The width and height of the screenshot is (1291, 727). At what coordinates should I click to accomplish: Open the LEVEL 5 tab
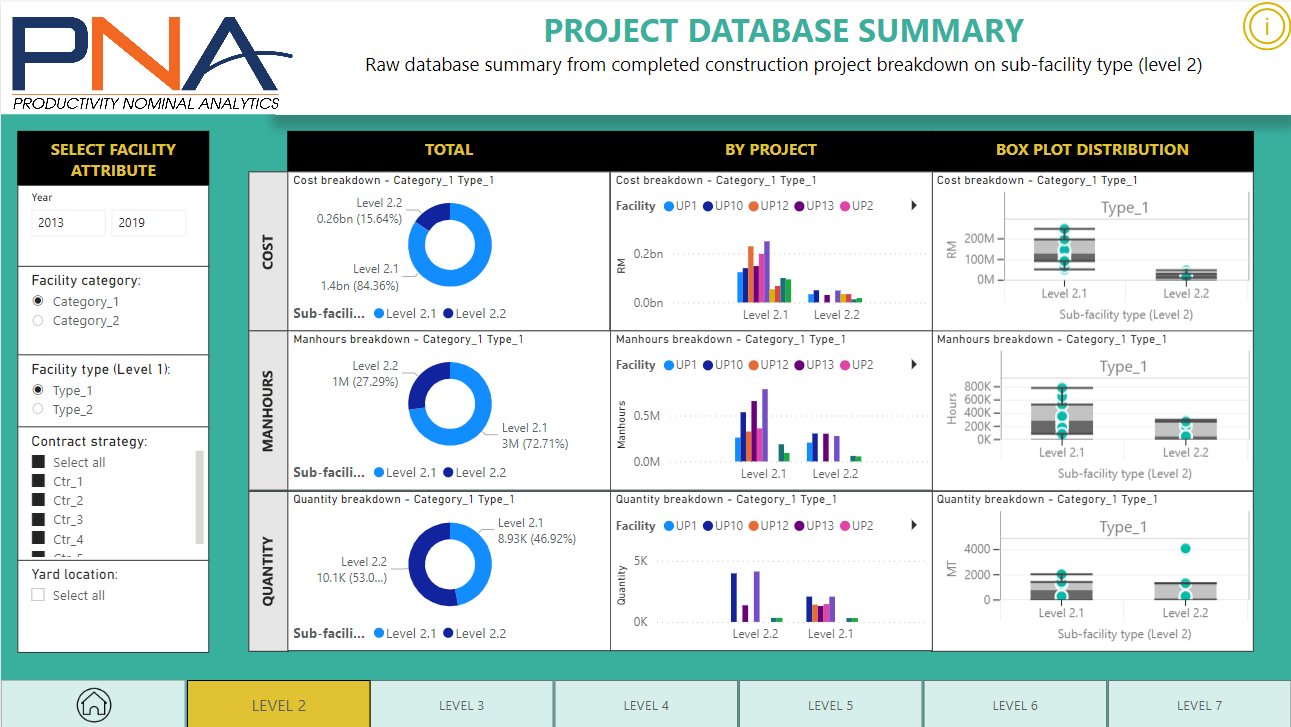click(x=830, y=705)
